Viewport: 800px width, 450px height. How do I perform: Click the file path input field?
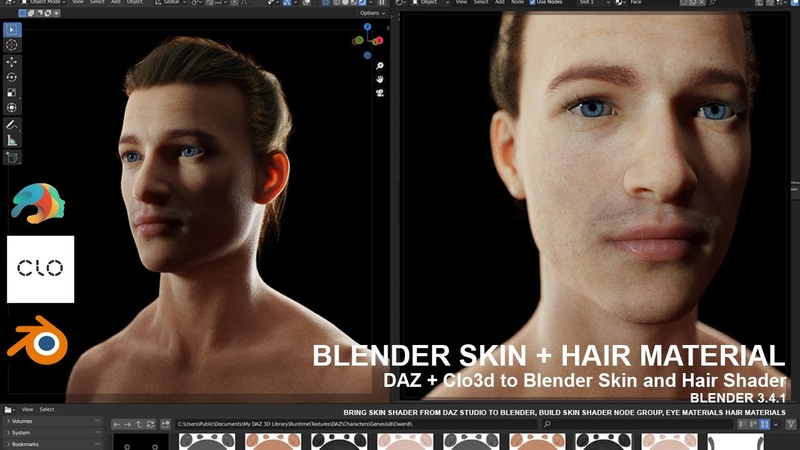pyautogui.click(x=356, y=424)
